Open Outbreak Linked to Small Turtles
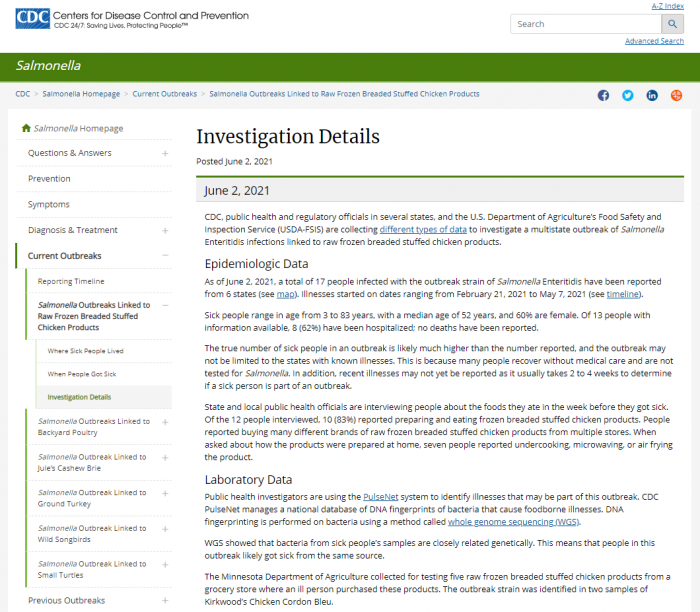Screen dimensions: 700x612 pos(92,570)
